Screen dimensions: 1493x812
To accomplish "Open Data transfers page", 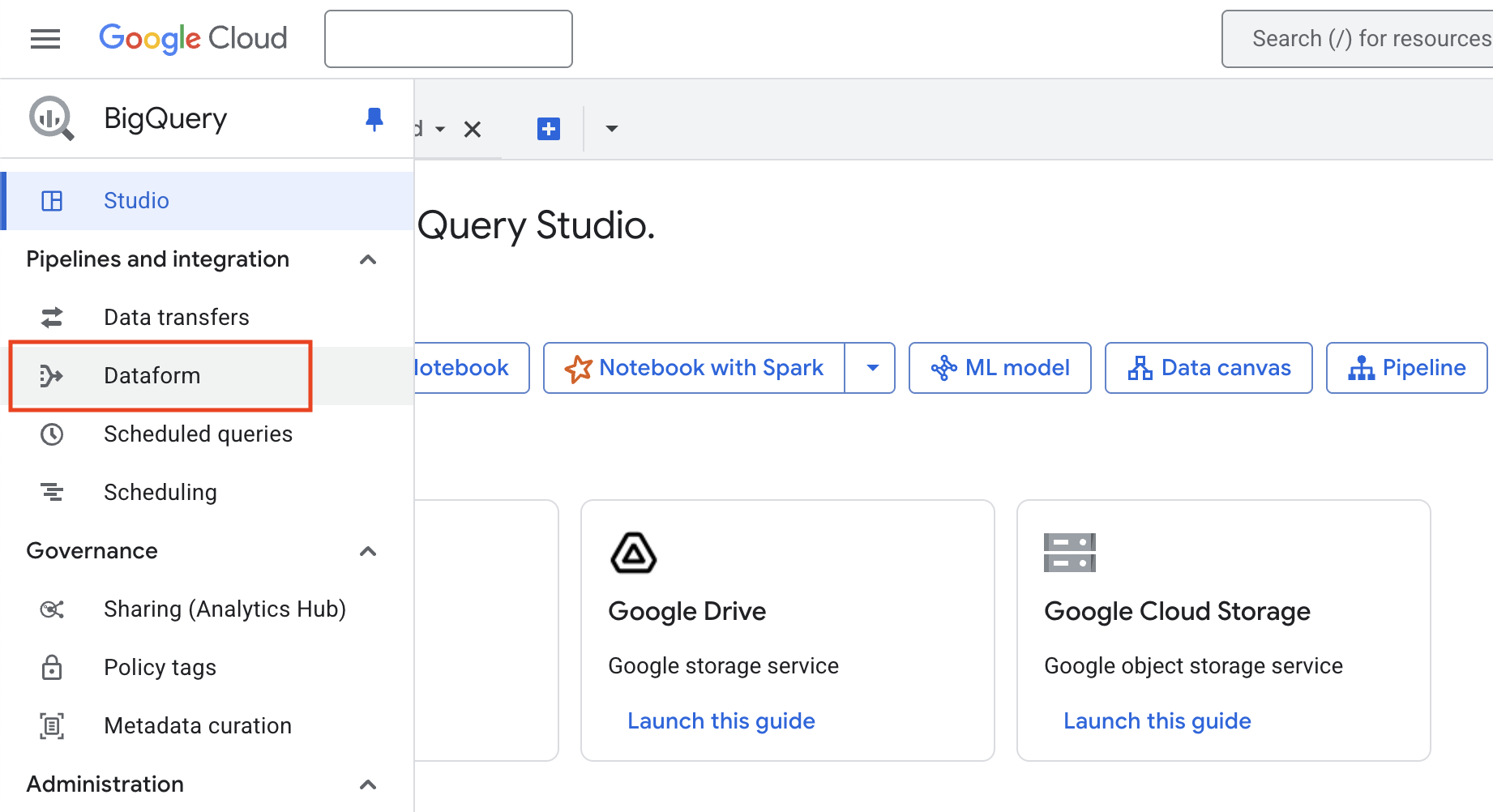I will (x=207, y=317).
